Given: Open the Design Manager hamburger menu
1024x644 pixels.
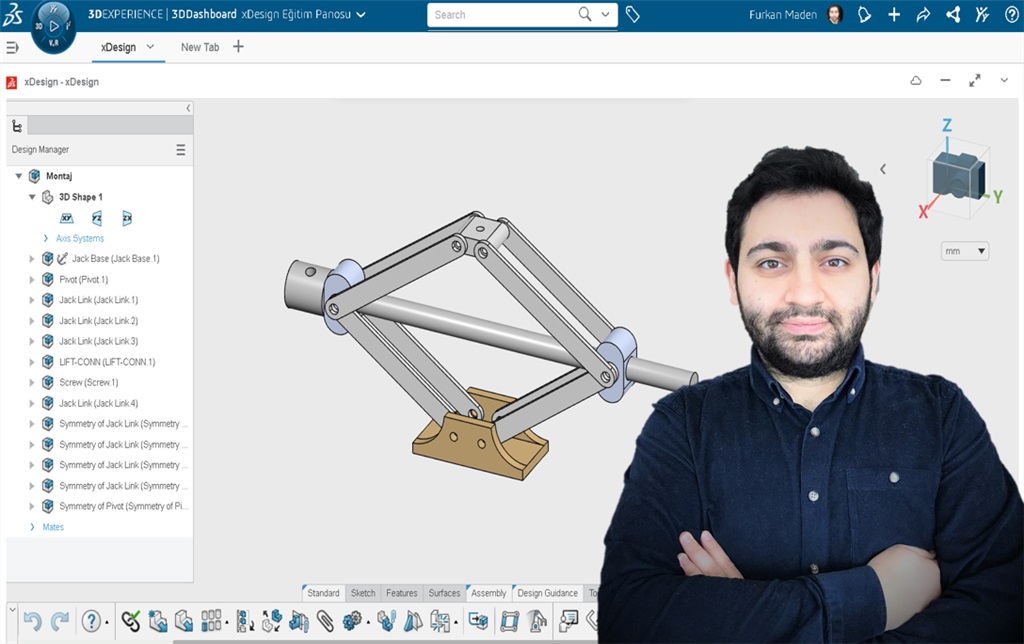Looking at the screenshot, I should coord(181,150).
